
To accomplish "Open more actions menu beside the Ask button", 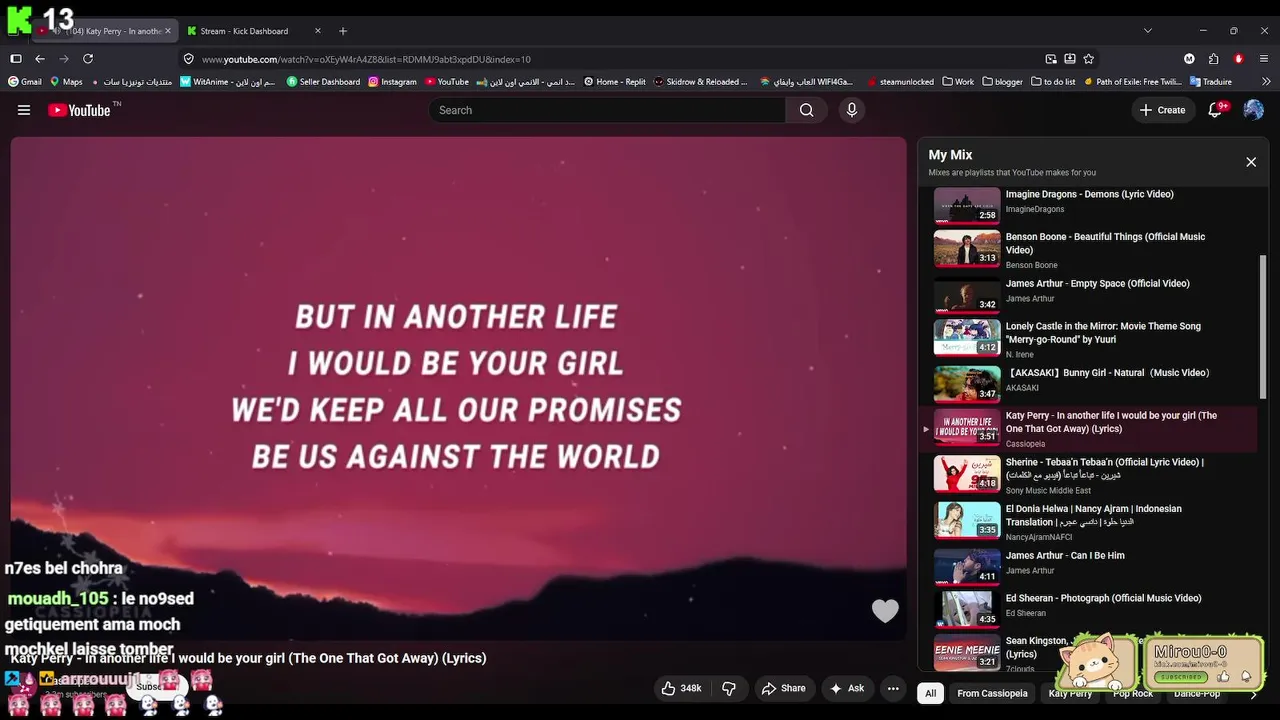I will pyautogui.click(x=893, y=688).
